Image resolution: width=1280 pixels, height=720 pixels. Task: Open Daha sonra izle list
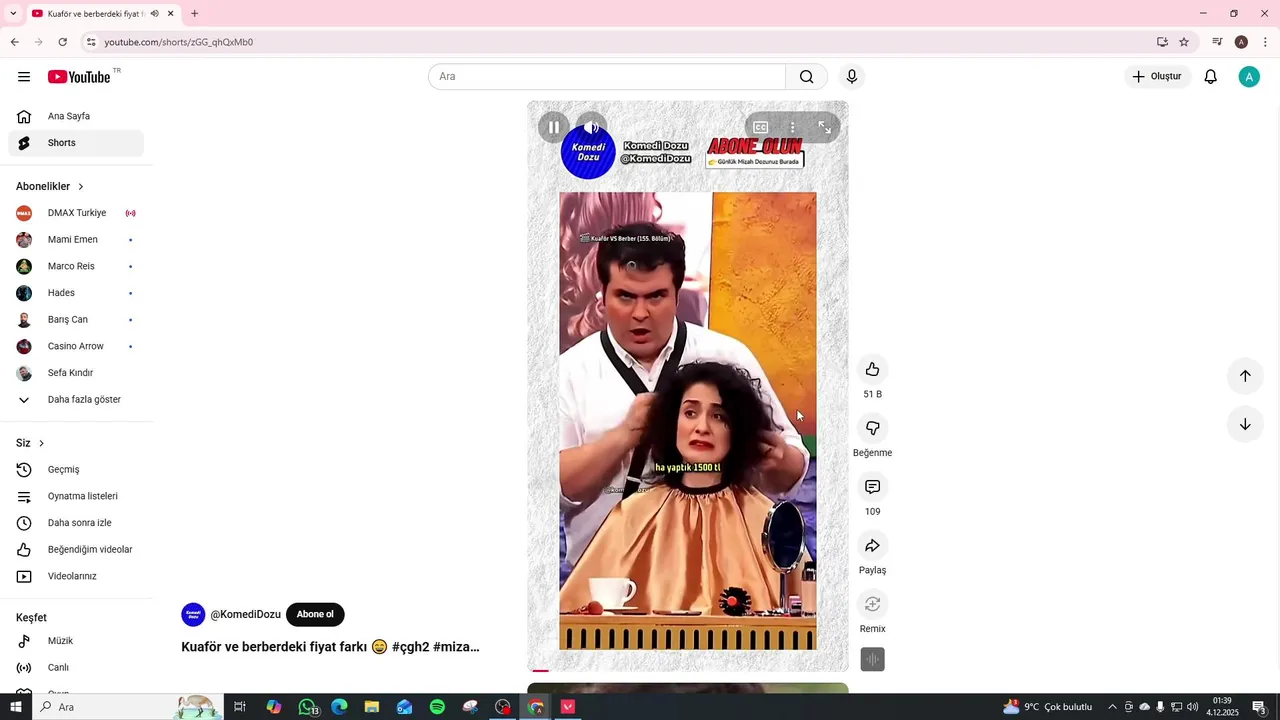tap(76, 523)
